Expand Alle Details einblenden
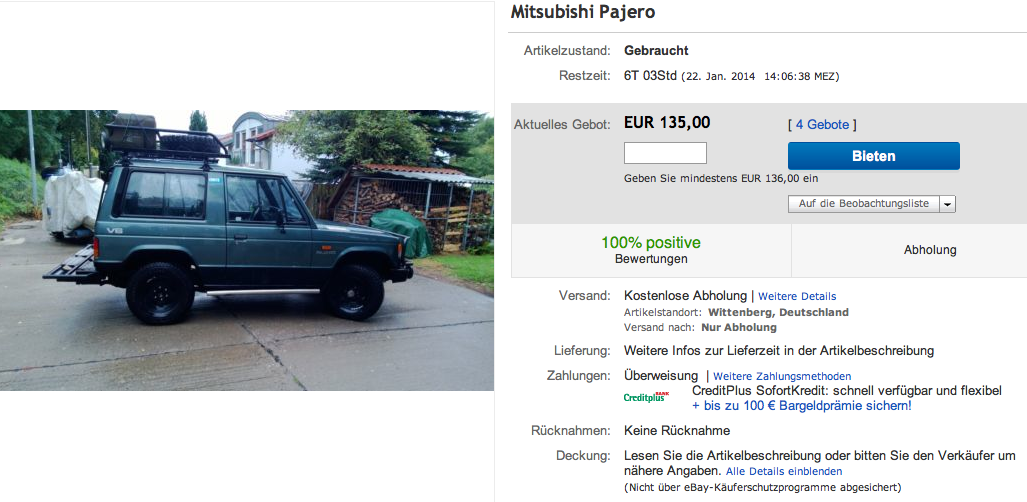 tap(784, 471)
